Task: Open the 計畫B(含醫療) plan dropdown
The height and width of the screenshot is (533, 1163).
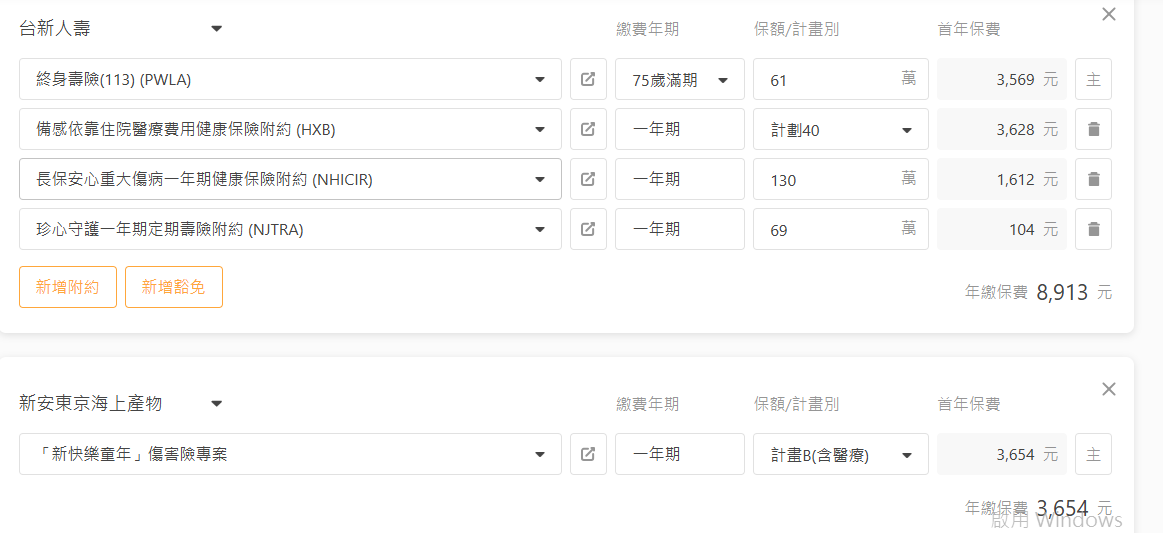Action: (x=840, y=454)
